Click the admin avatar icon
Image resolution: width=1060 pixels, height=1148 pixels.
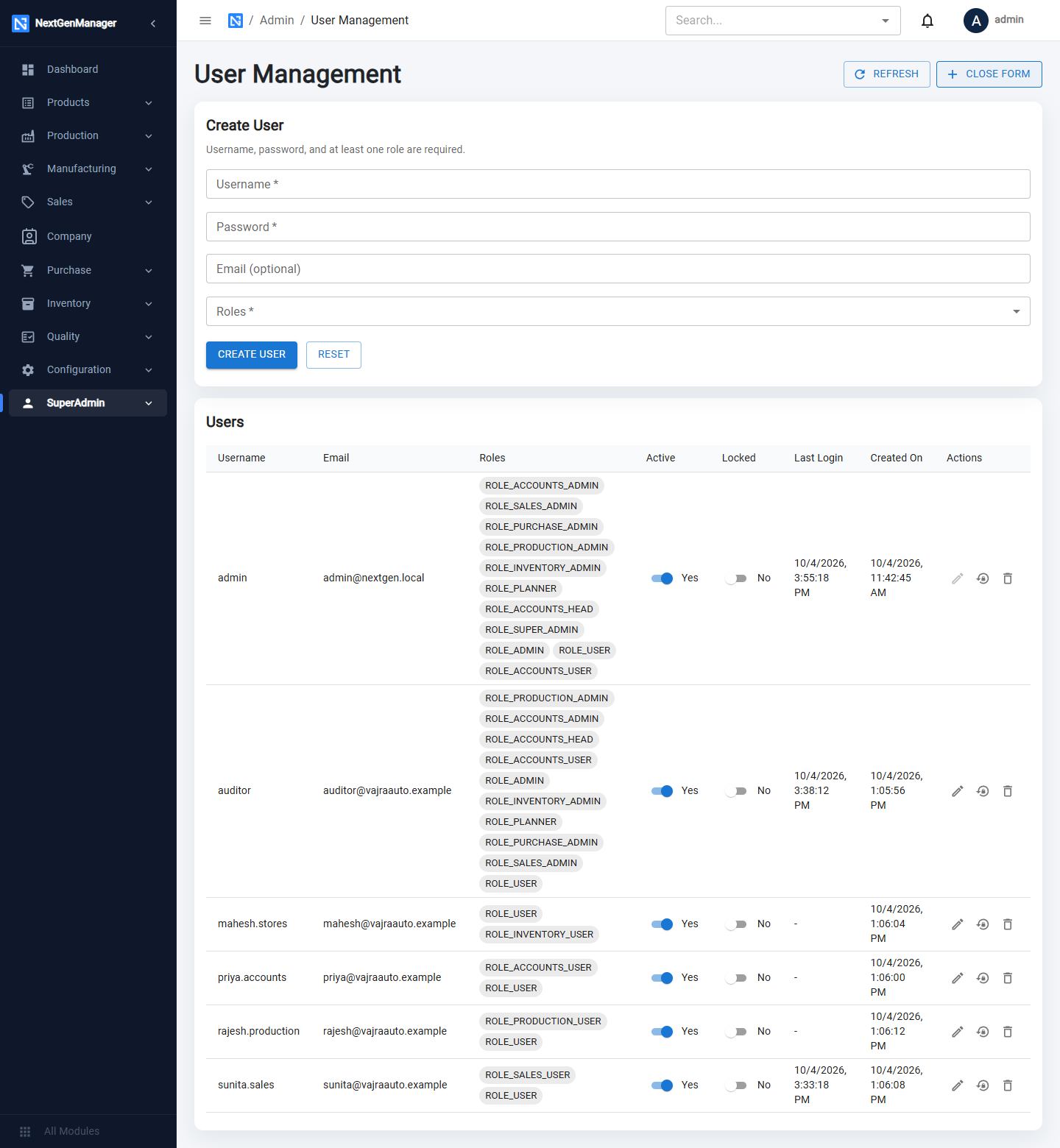pyautogui.click(x=976, y=21)
